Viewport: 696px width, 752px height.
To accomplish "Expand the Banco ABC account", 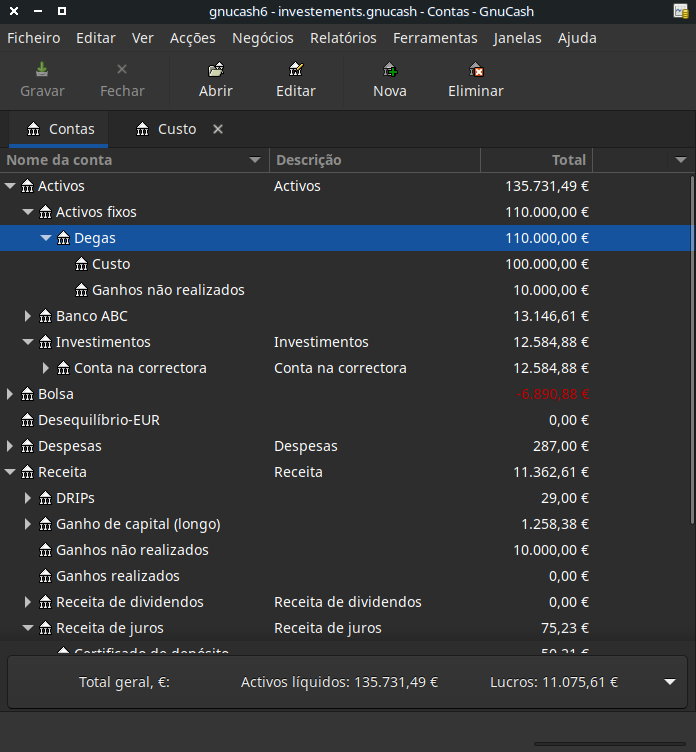I will pyautogui.click(x=28, y=316).
